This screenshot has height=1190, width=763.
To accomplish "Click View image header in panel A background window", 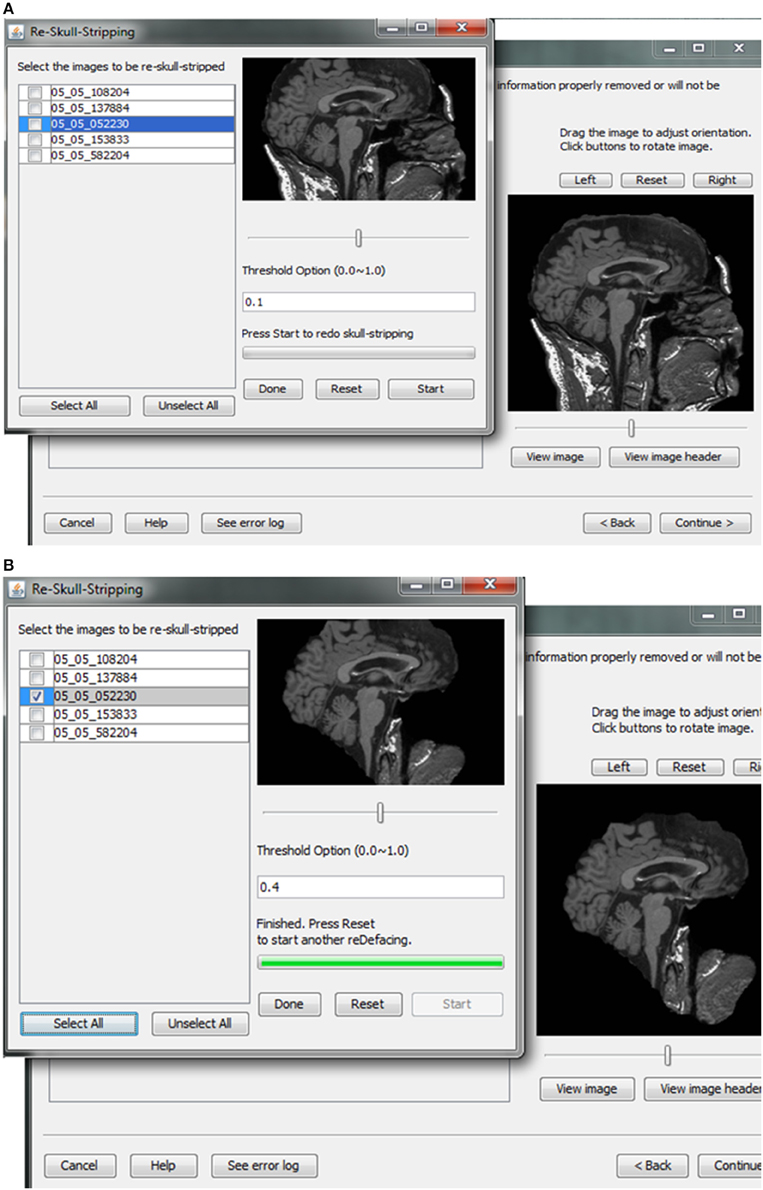I will point(673,457).
